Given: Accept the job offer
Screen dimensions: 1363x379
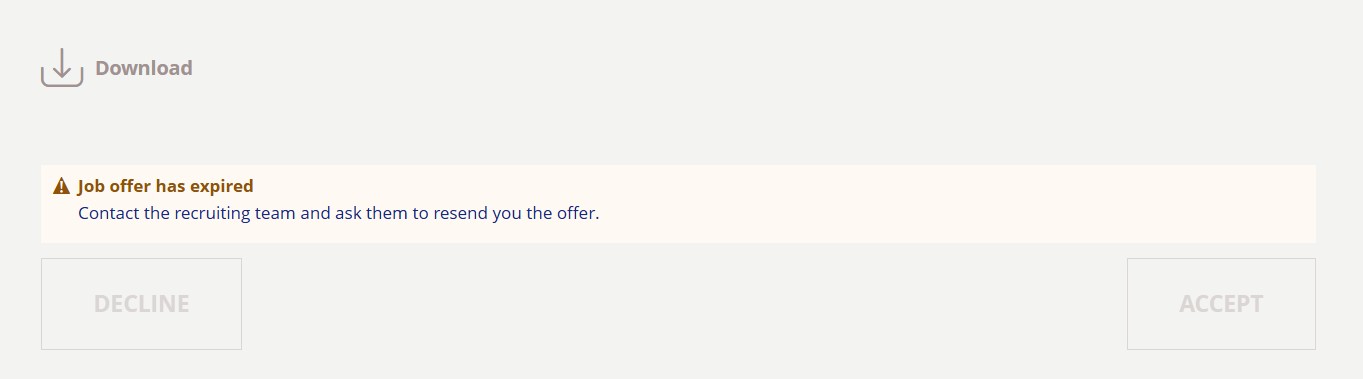Looking at the screenshot, I should 1221,304.
